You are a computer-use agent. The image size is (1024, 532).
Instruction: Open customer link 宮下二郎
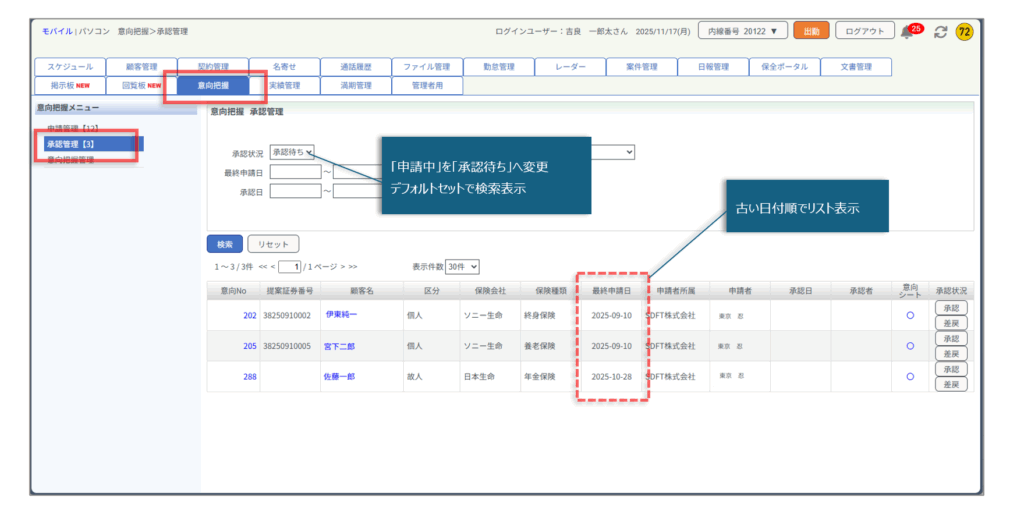tap(339, 347)
